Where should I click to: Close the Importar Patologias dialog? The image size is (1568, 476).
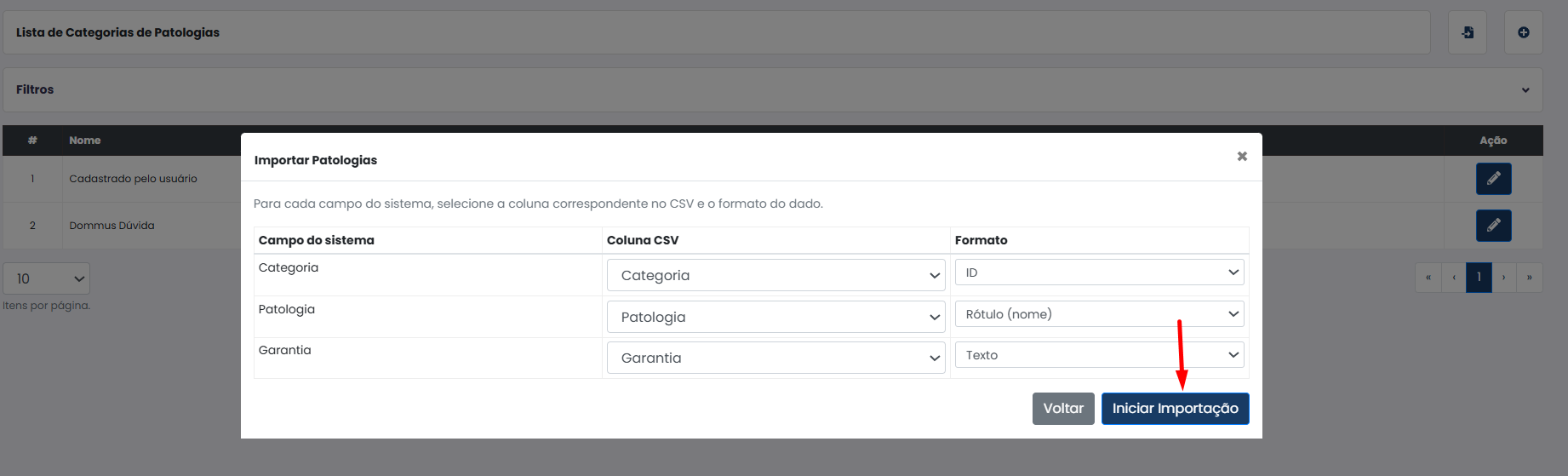pyautogui.click(x=1242, y=156)
